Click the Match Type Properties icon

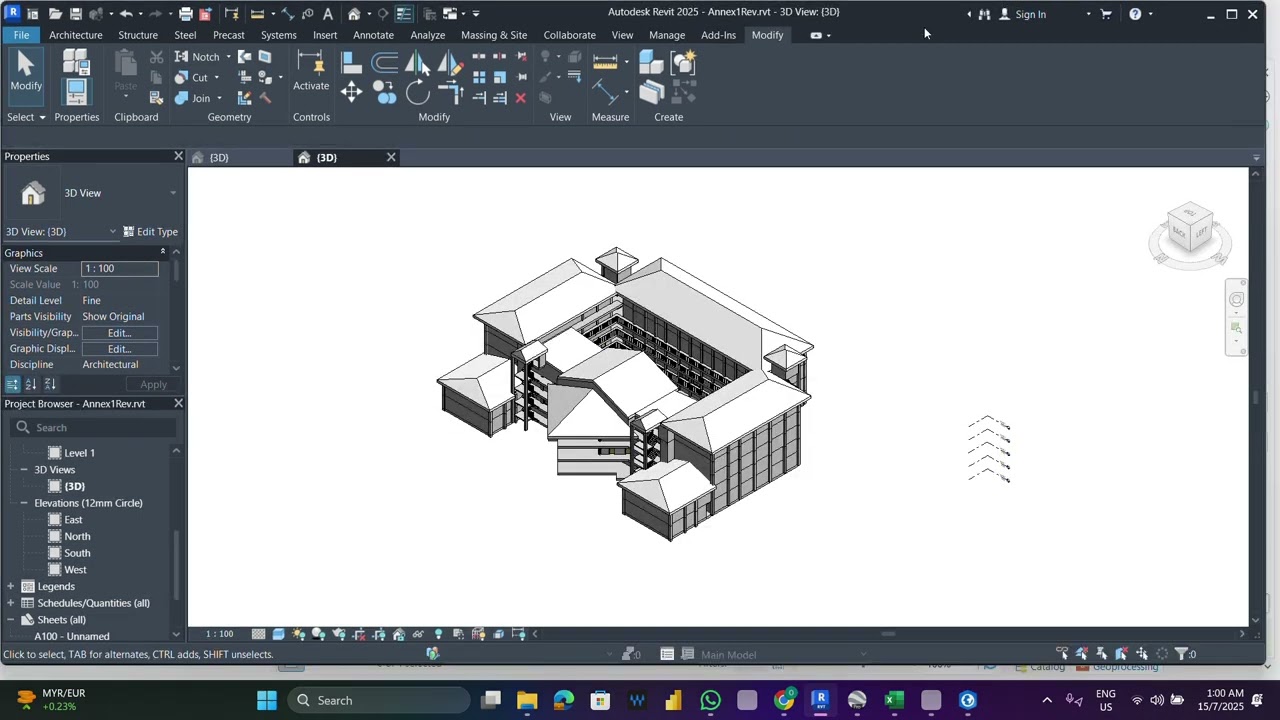click(x=156, y=98)
